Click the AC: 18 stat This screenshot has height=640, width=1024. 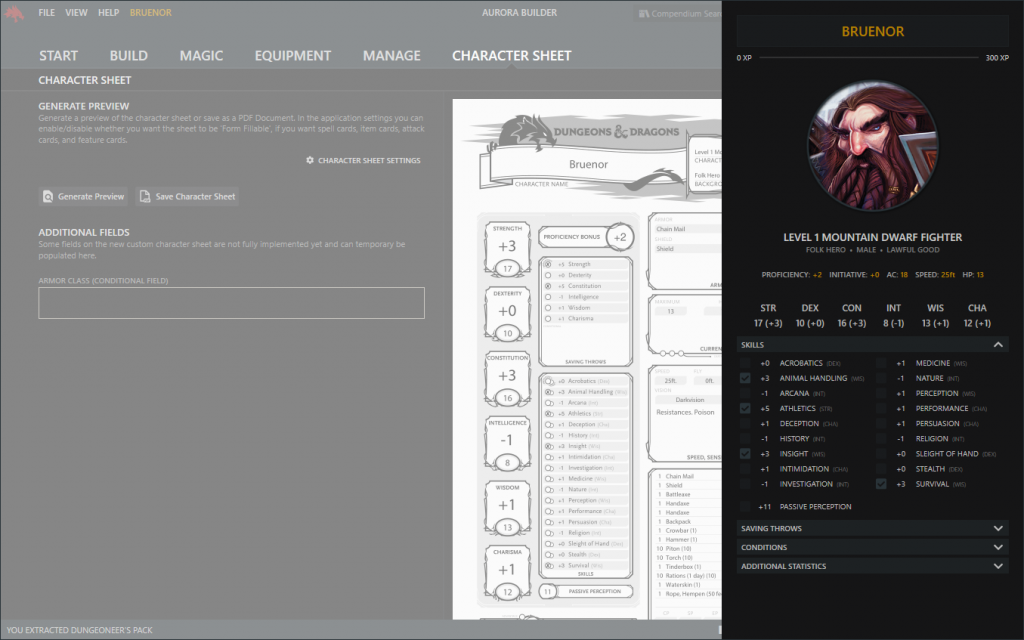895,275
